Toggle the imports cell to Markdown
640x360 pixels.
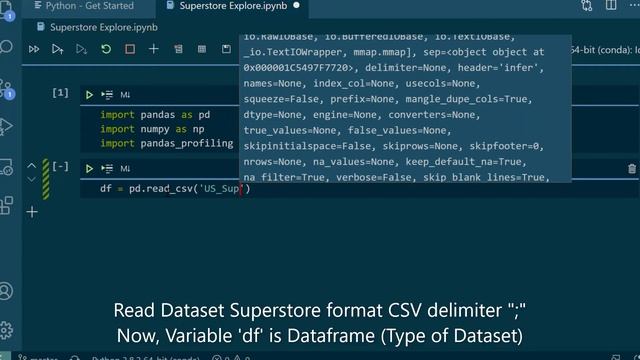pyautogui.click(x=125, y=95)
